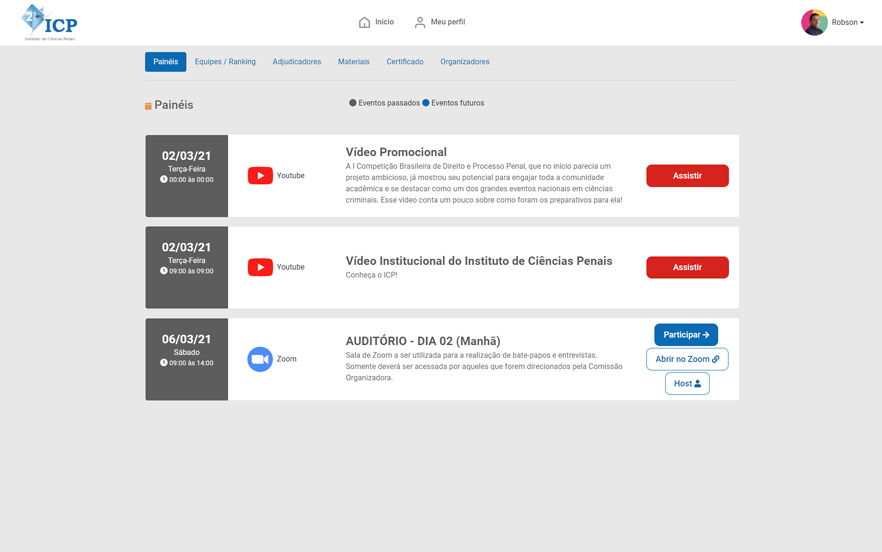Select the Materiais tab
Image resolution: width=882 pixels, height=552 pixels.
click(x=354, y=62)
